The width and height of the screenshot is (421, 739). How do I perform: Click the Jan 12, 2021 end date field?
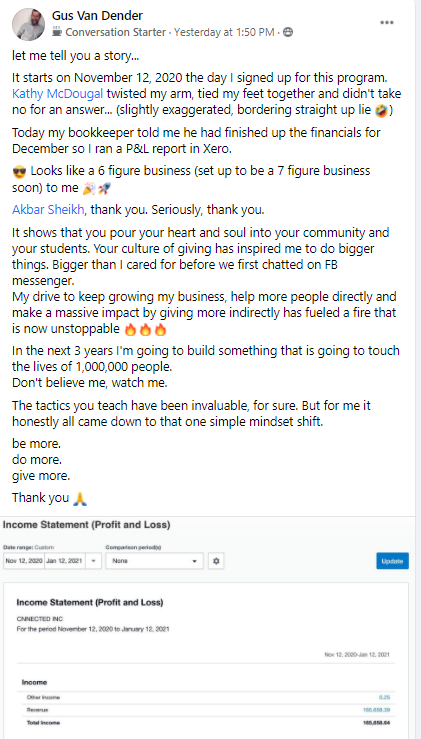pyautogui.click(x=66, y=561)
